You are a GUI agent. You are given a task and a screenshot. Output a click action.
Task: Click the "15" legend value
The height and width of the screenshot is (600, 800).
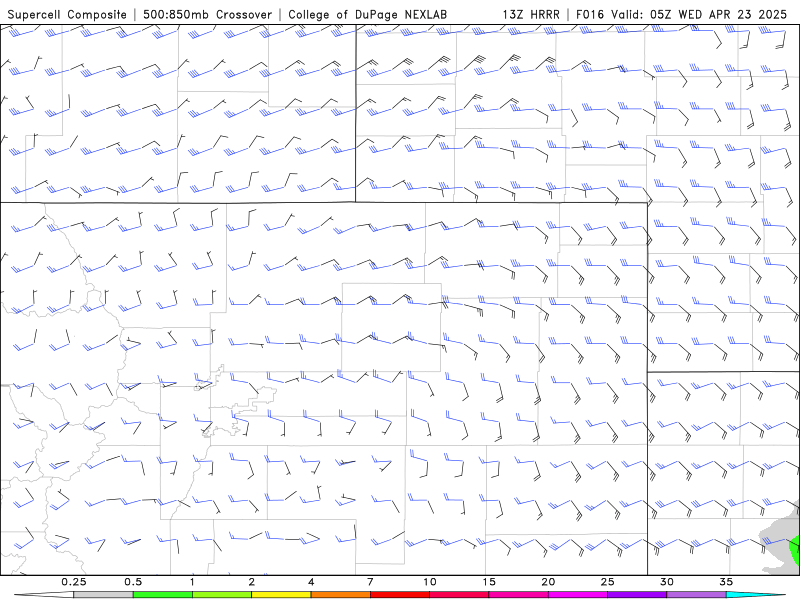(x=489, y=582)
